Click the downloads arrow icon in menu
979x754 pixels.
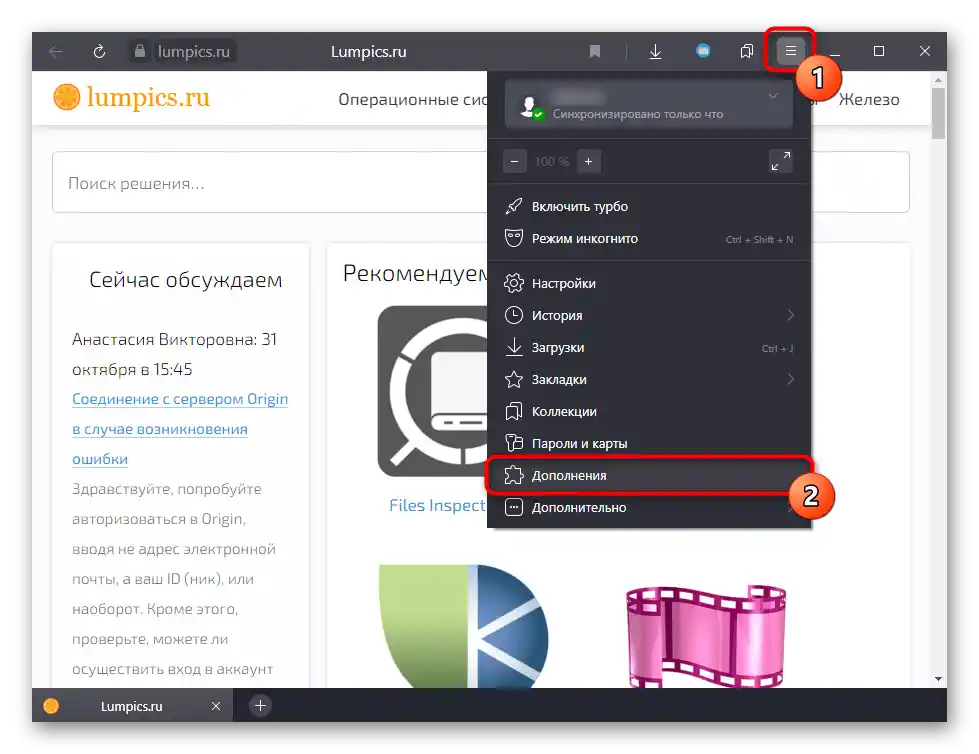click(x=514, y=347)
